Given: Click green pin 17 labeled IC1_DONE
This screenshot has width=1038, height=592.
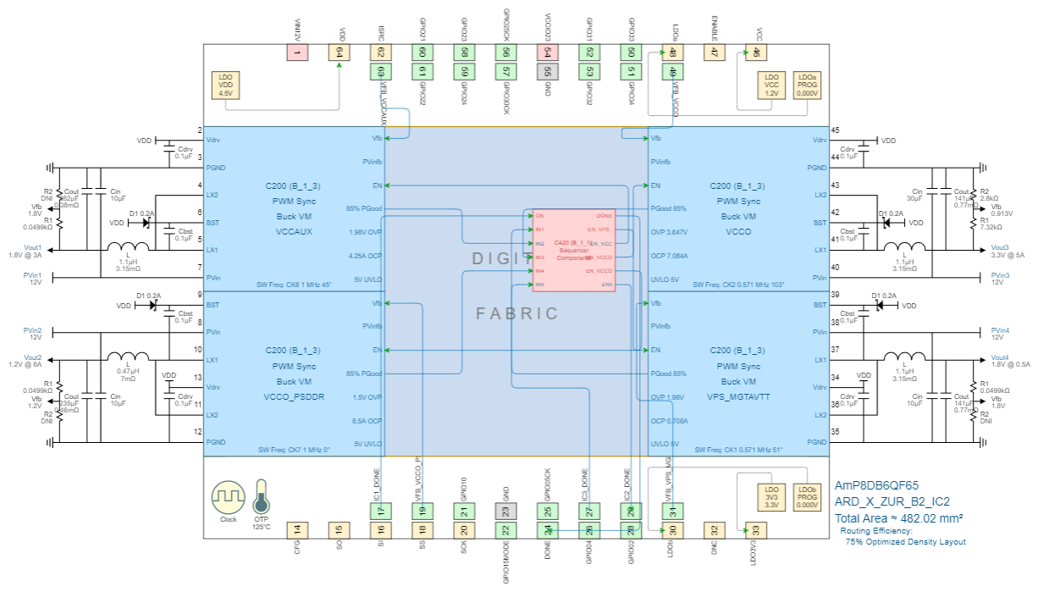Looking at the screenshot, I should (380, 510).
